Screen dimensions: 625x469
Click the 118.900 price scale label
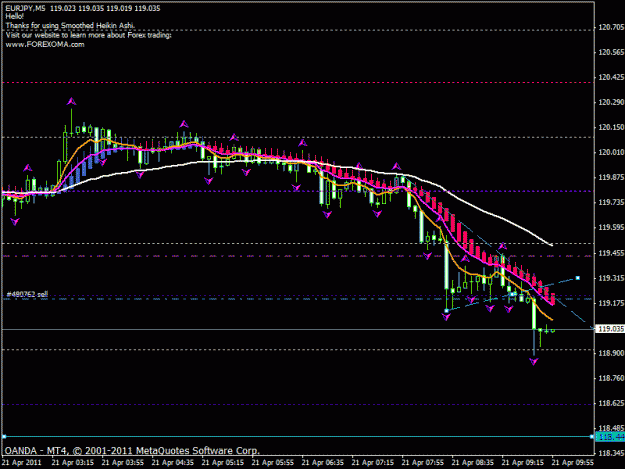(x=611, y=353)
